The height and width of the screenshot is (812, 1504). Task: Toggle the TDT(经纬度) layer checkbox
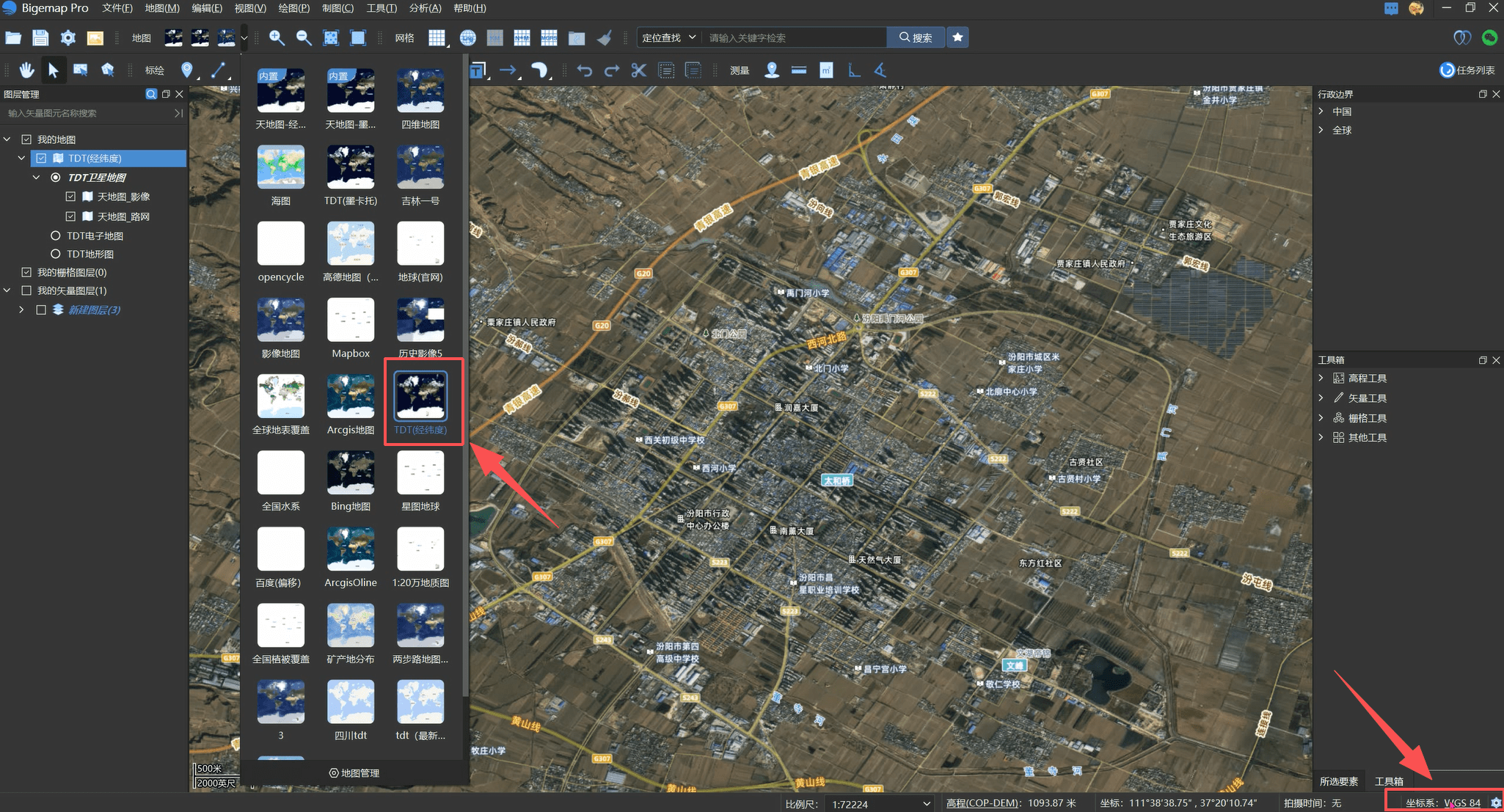(41, 158)
